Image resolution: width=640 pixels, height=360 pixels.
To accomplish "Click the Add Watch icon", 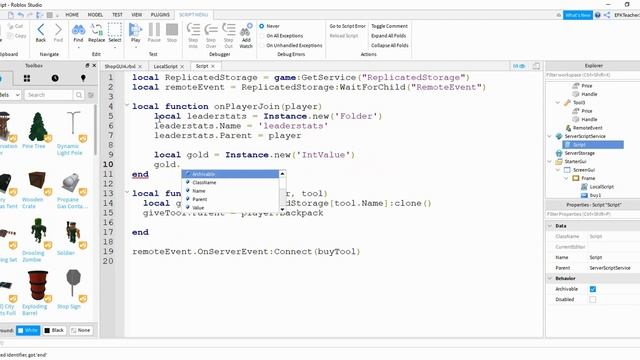I will (246, 30).
